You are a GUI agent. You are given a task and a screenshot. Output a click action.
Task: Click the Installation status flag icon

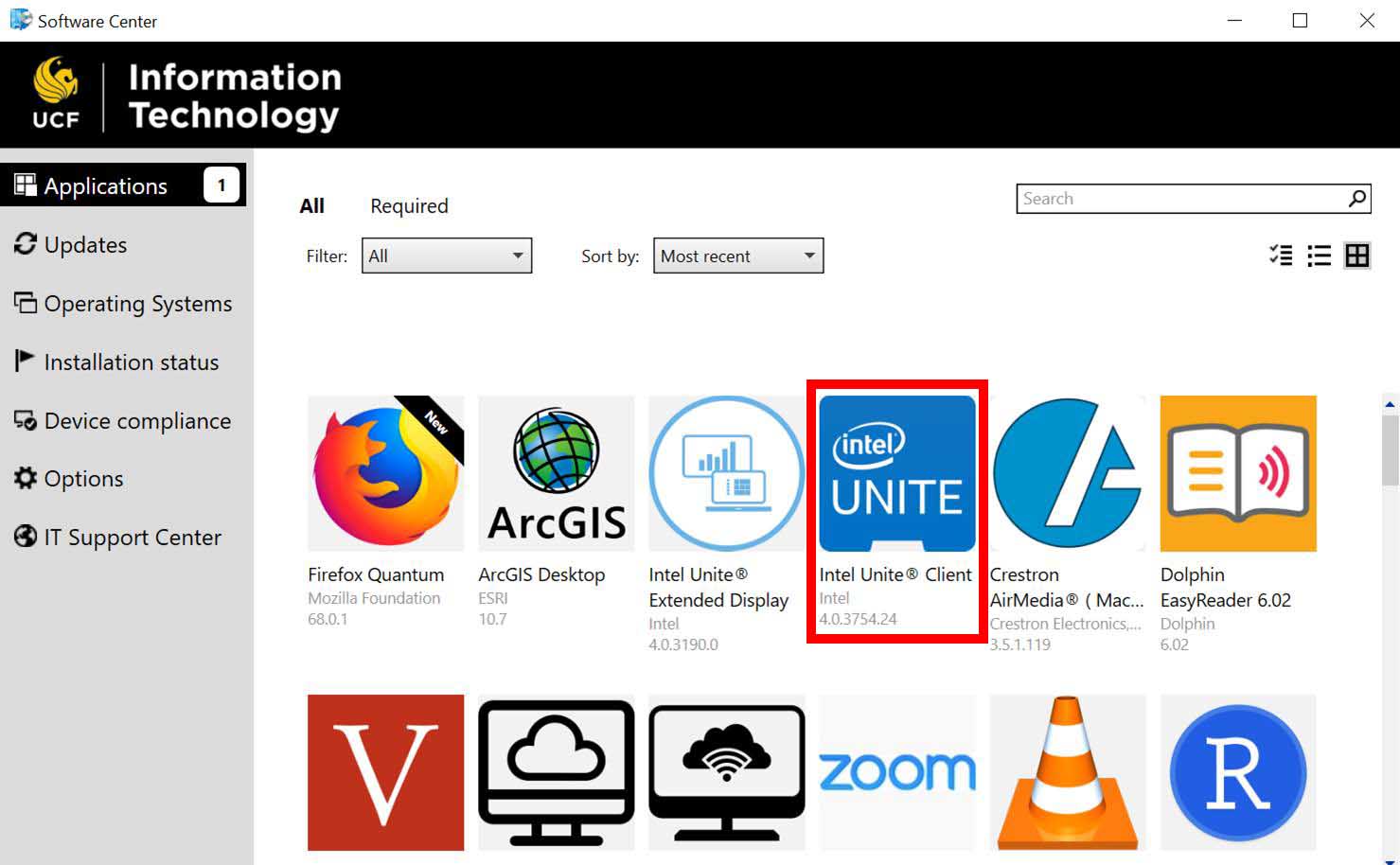tap(26, 361)
